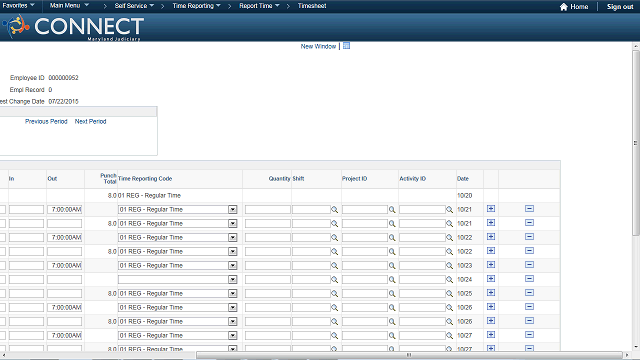Add a row after first 10/21 entry
640x360 pixels.
491,209
